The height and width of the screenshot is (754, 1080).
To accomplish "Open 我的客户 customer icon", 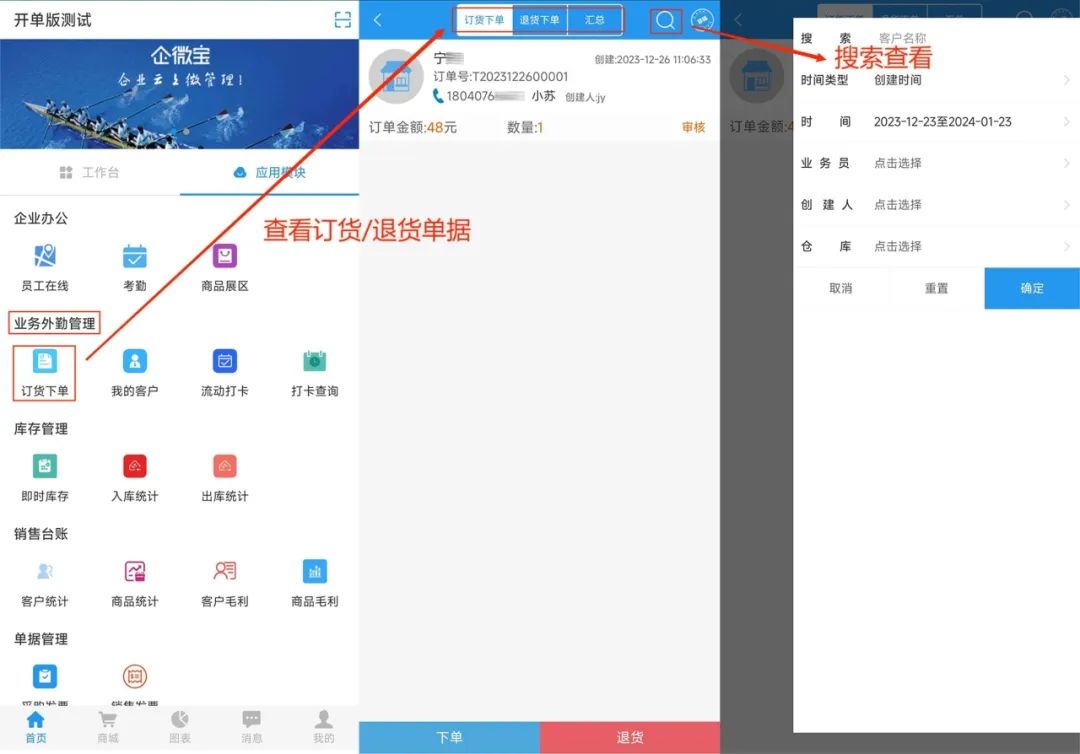I will [x=135, y=362].
